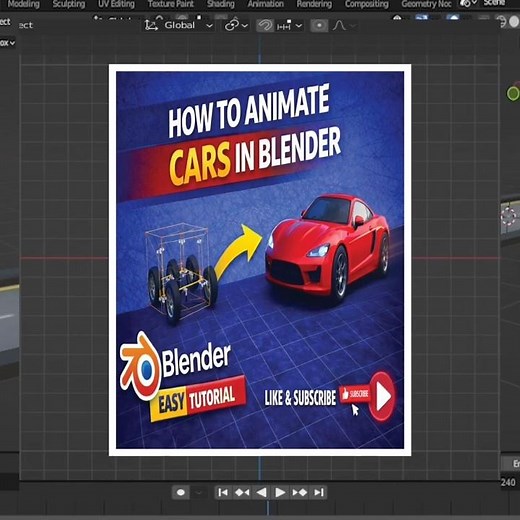The image size is (520, 520).
Task: Open the Compositing workspace tab
Action: coord(367,4)
